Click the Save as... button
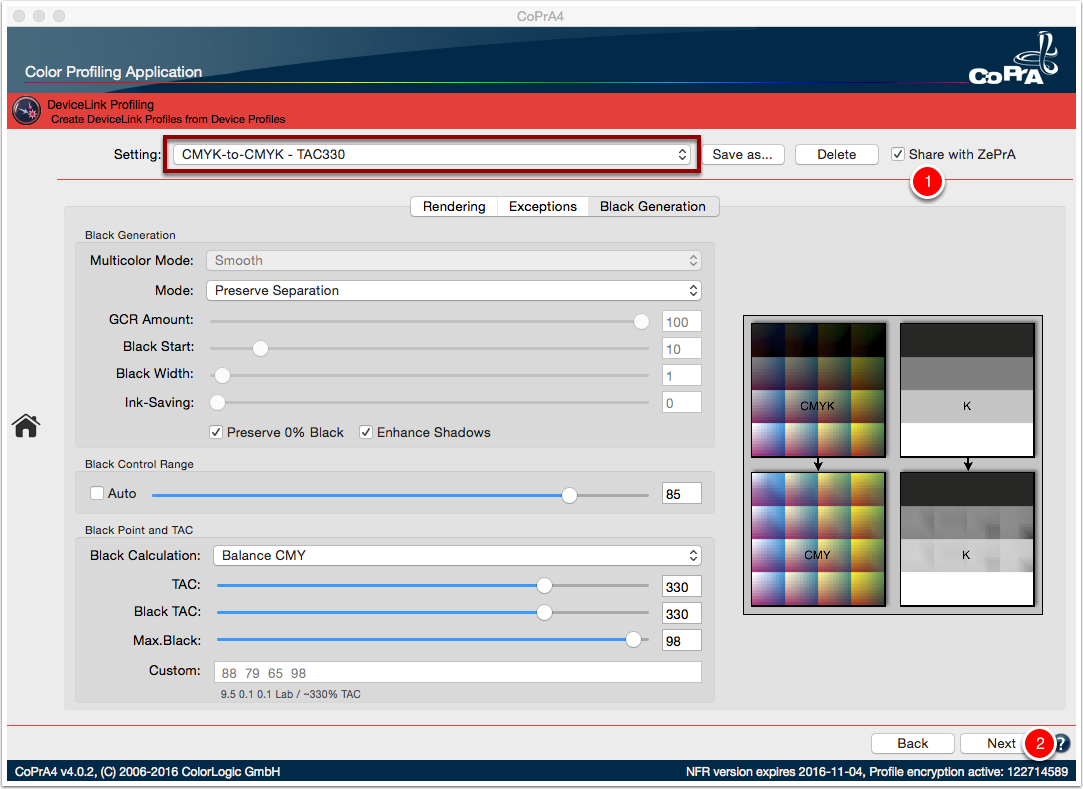 [x=742, y=154]
